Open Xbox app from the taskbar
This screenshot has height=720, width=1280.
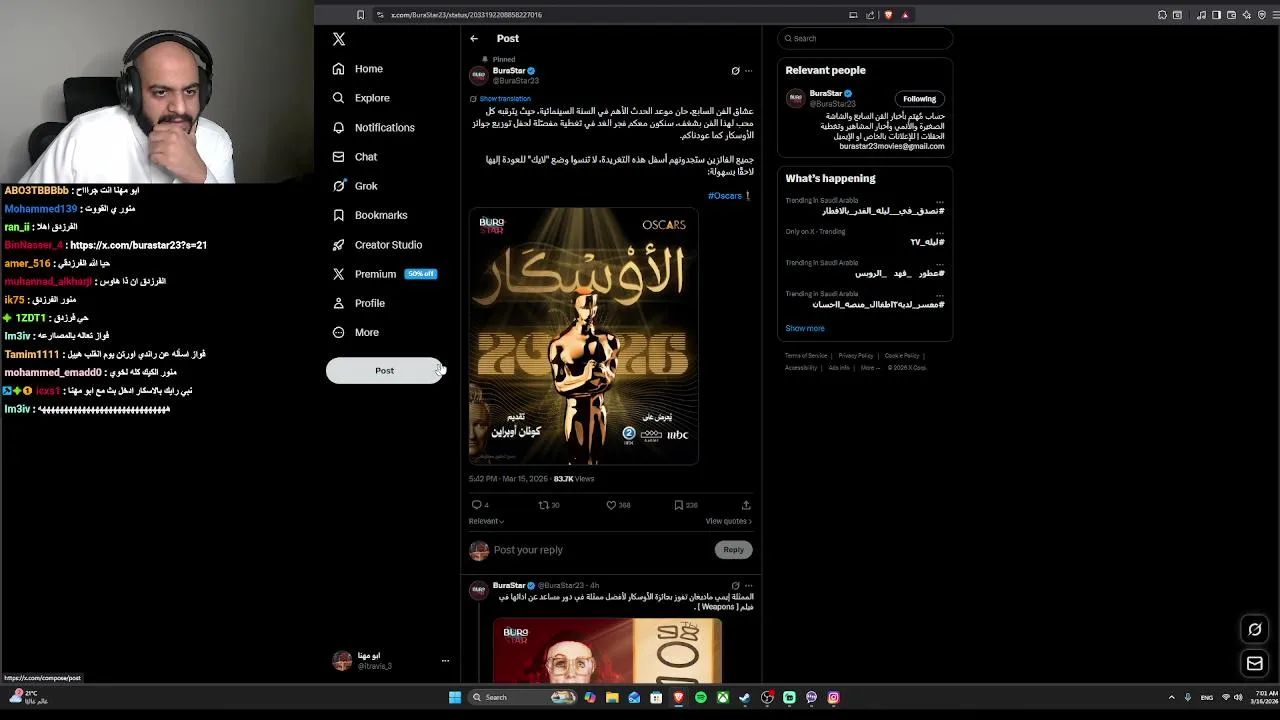click(722, 697)
